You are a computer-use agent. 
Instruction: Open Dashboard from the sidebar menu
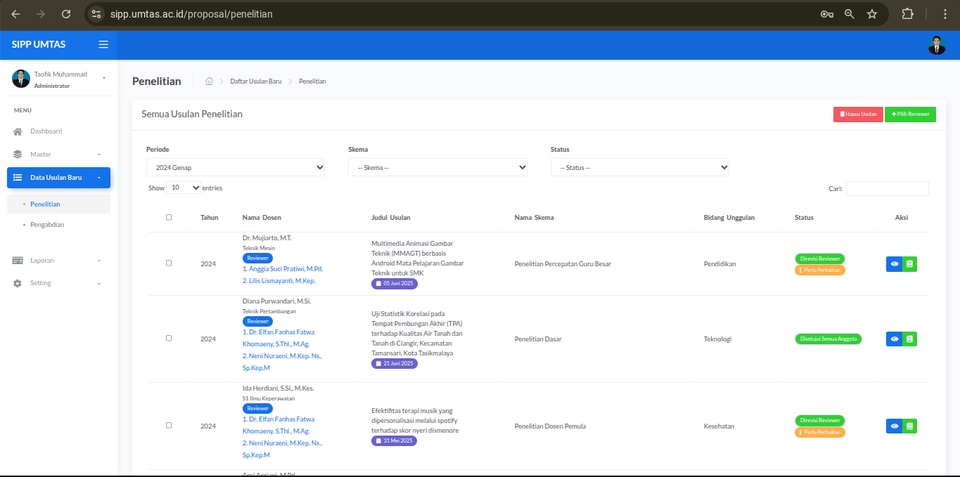point(46,131)
